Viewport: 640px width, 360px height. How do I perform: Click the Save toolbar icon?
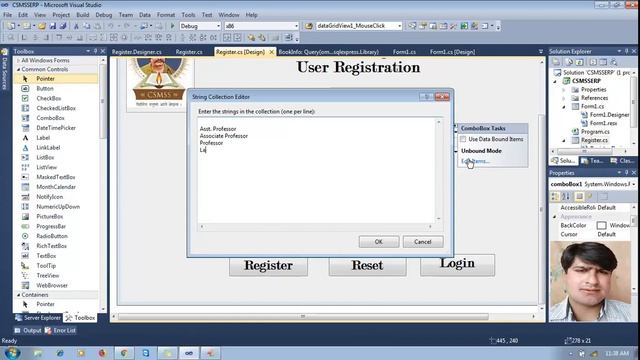[53, 26]
